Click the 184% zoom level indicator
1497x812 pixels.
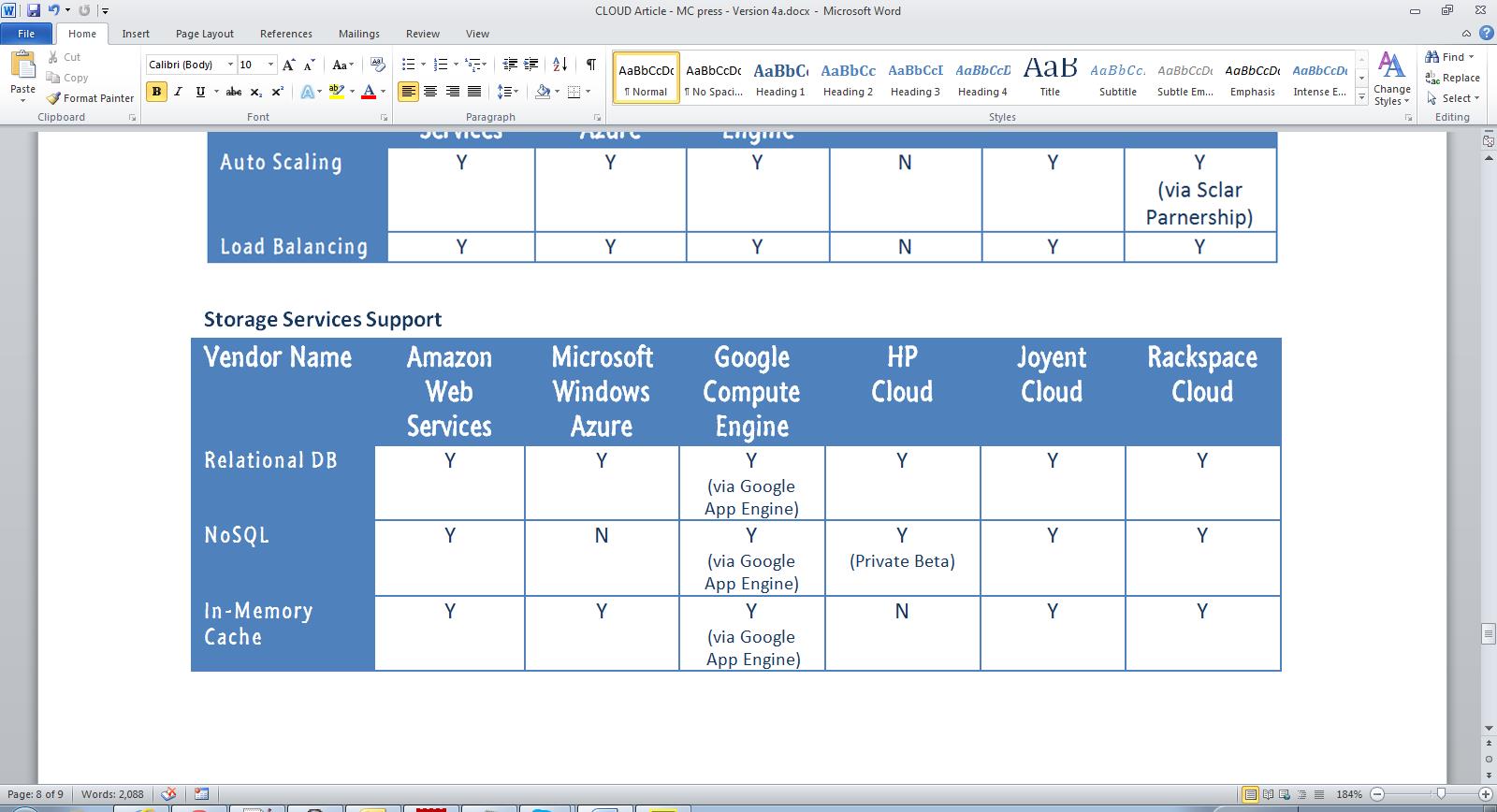pyautogui.click(x=1349, y=794)
